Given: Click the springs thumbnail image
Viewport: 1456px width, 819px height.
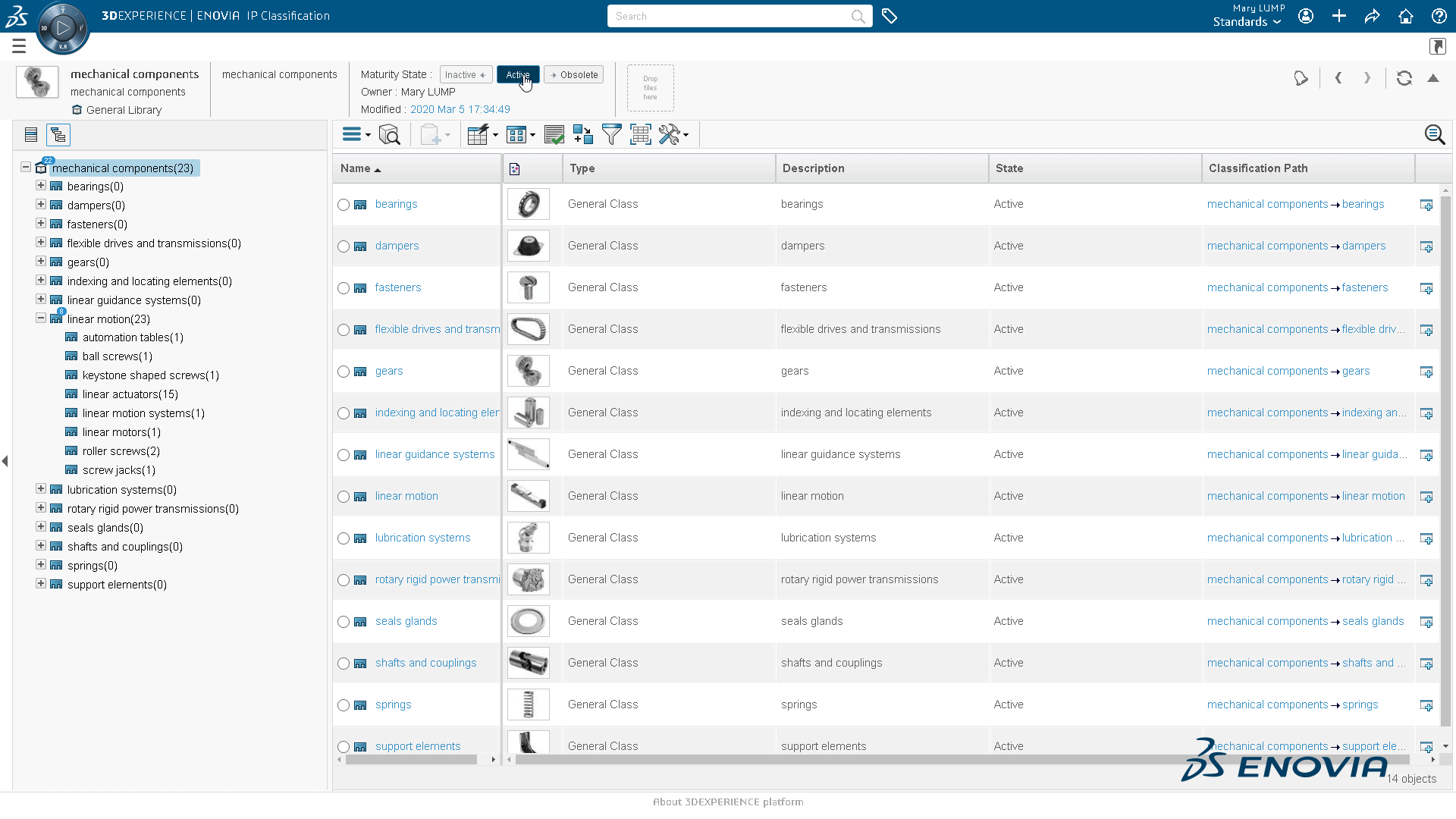Looking at the screenshot, I should point(528,704).
